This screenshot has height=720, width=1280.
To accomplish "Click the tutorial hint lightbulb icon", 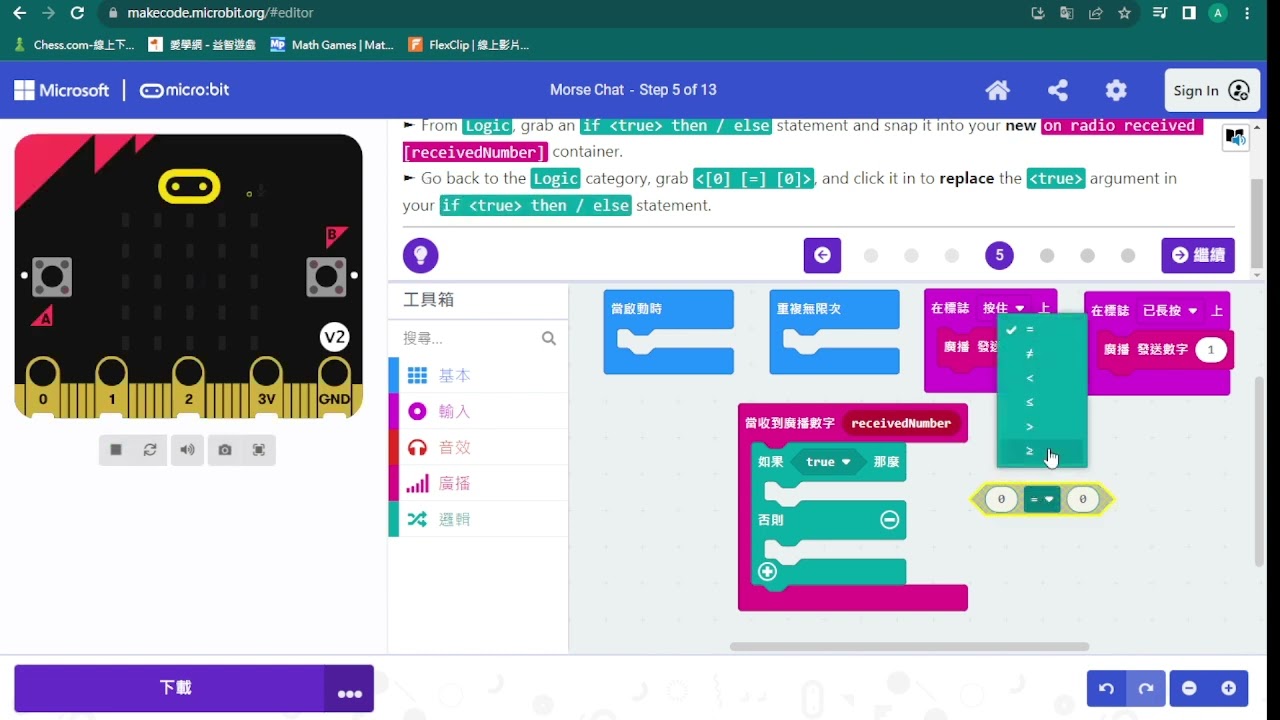I will [420, 255].
